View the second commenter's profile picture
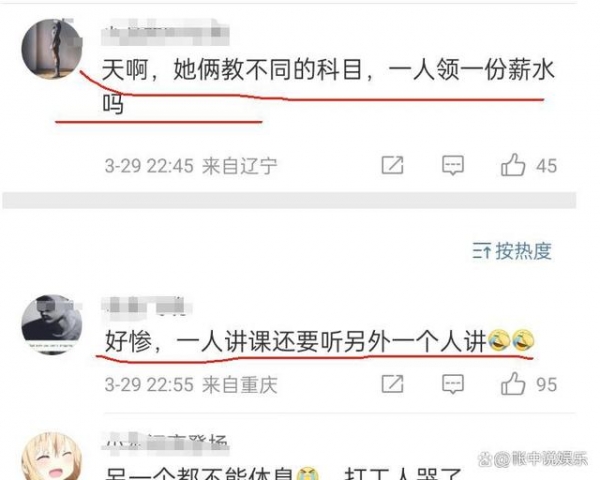 tap(52, 325)
